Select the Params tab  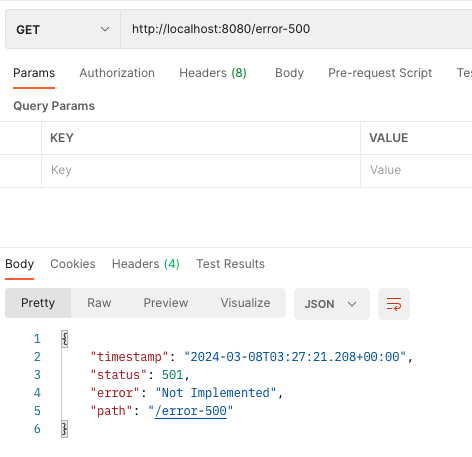(34, 73)
